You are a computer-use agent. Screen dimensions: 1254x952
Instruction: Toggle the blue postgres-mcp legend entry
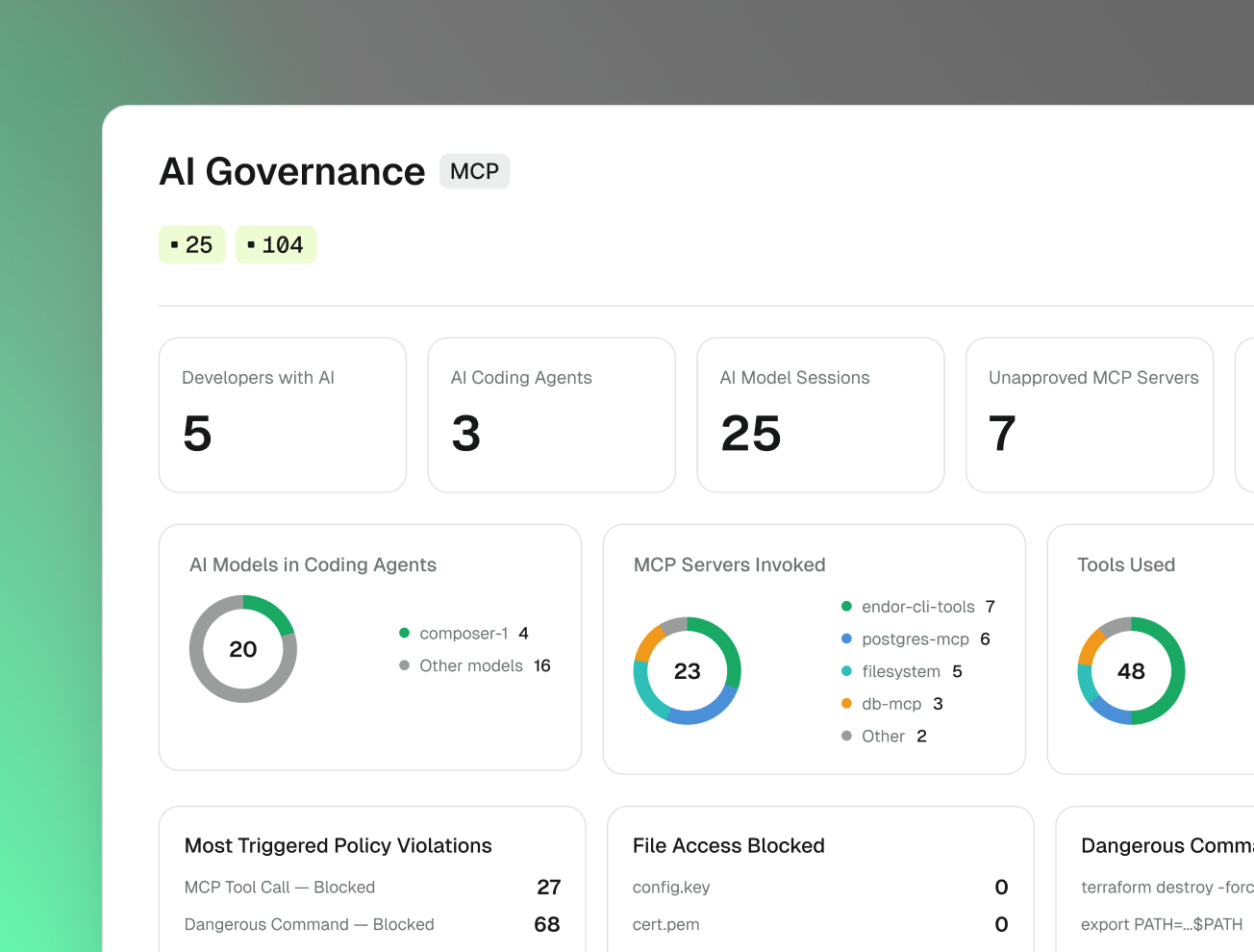click(x=915, y=639)
